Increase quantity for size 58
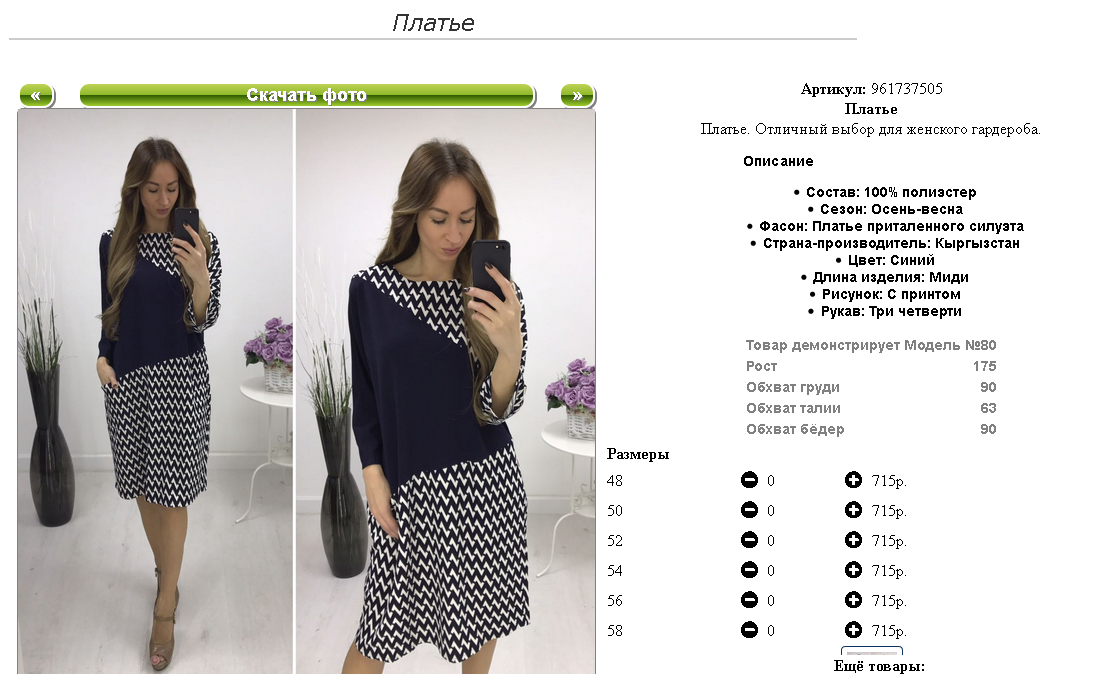 (x=853, y=629)
